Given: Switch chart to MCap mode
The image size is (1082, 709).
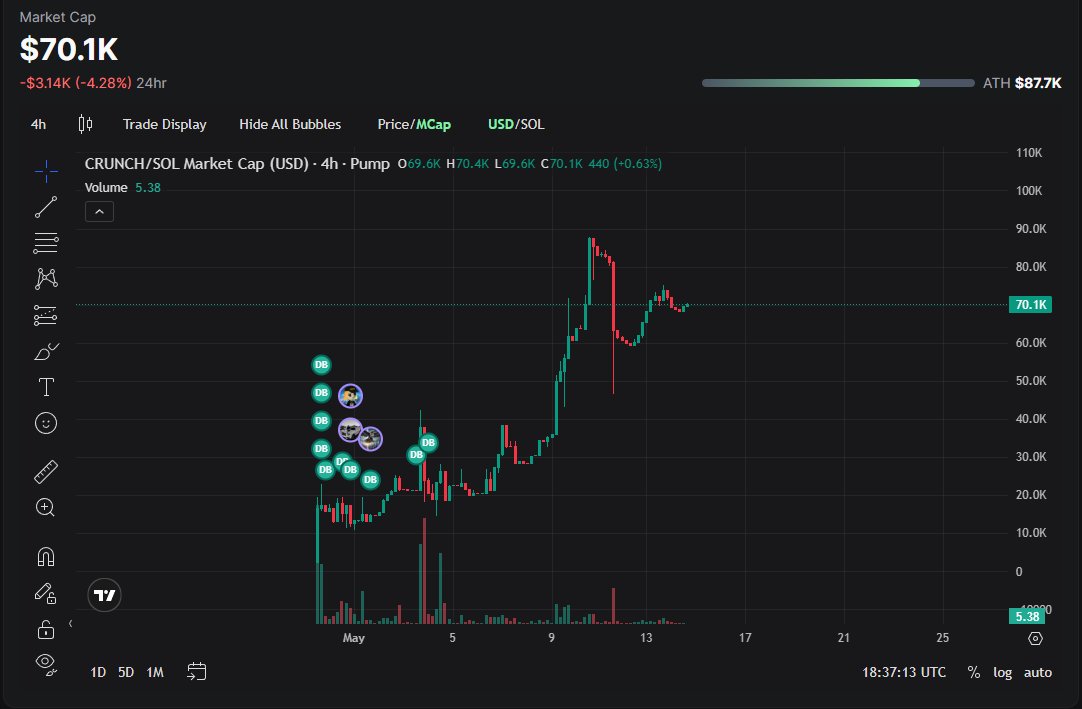Looking at the screenshot, I should click(433, 124).
